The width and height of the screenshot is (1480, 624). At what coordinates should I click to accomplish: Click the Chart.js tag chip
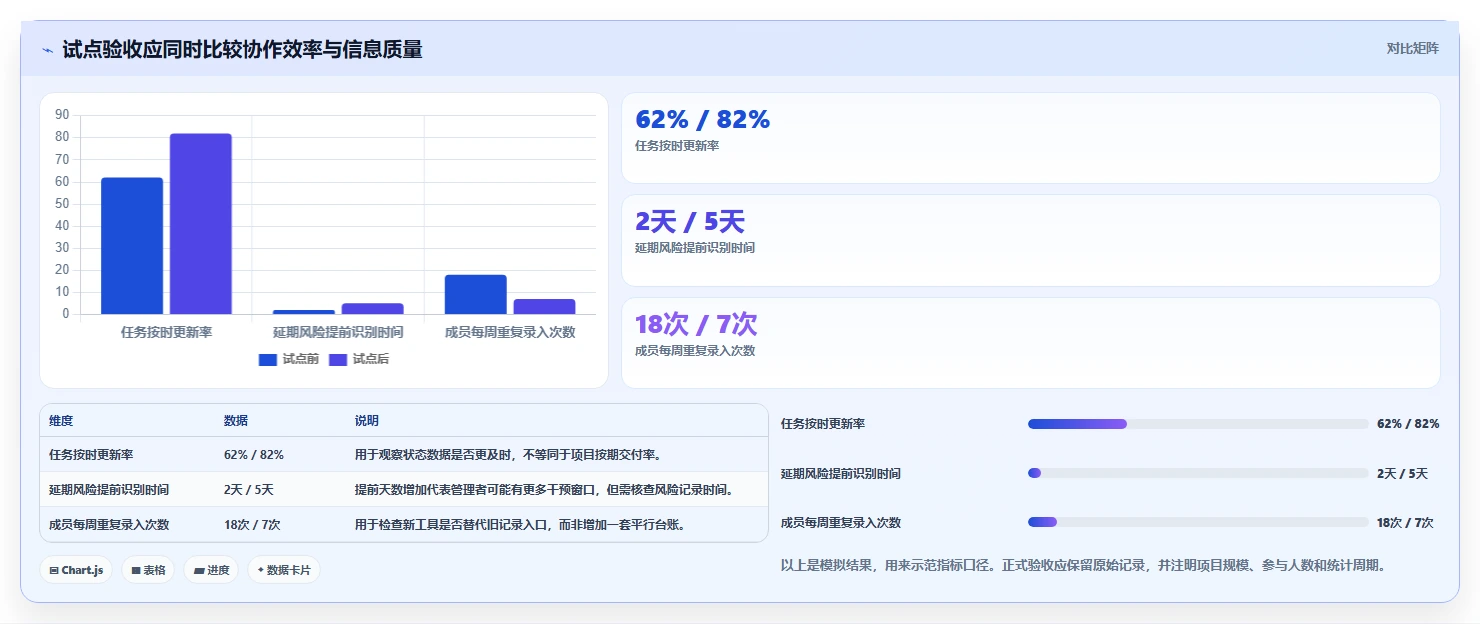click(76, 570)
